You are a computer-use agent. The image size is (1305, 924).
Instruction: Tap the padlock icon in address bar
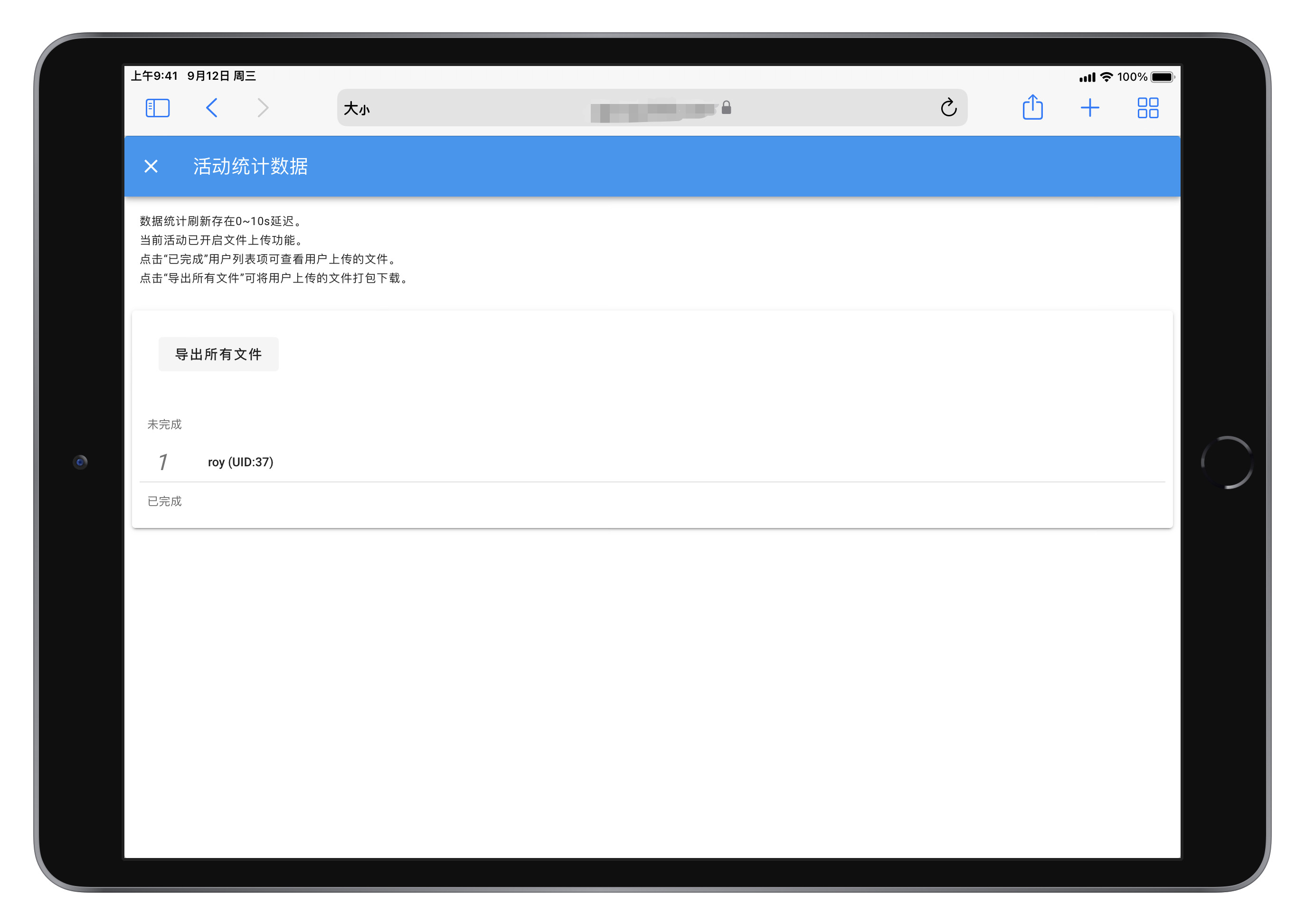click(726, 108)
